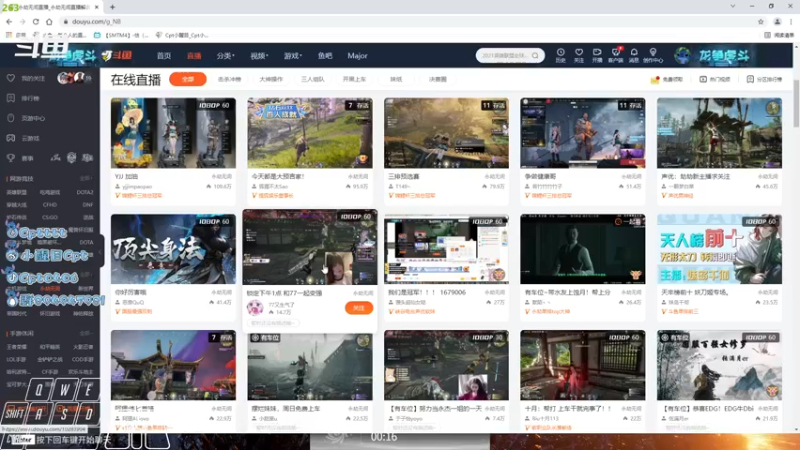The image size is (800, 450).
Task: Open the Chrome profile icon
Action: [778, 21]
